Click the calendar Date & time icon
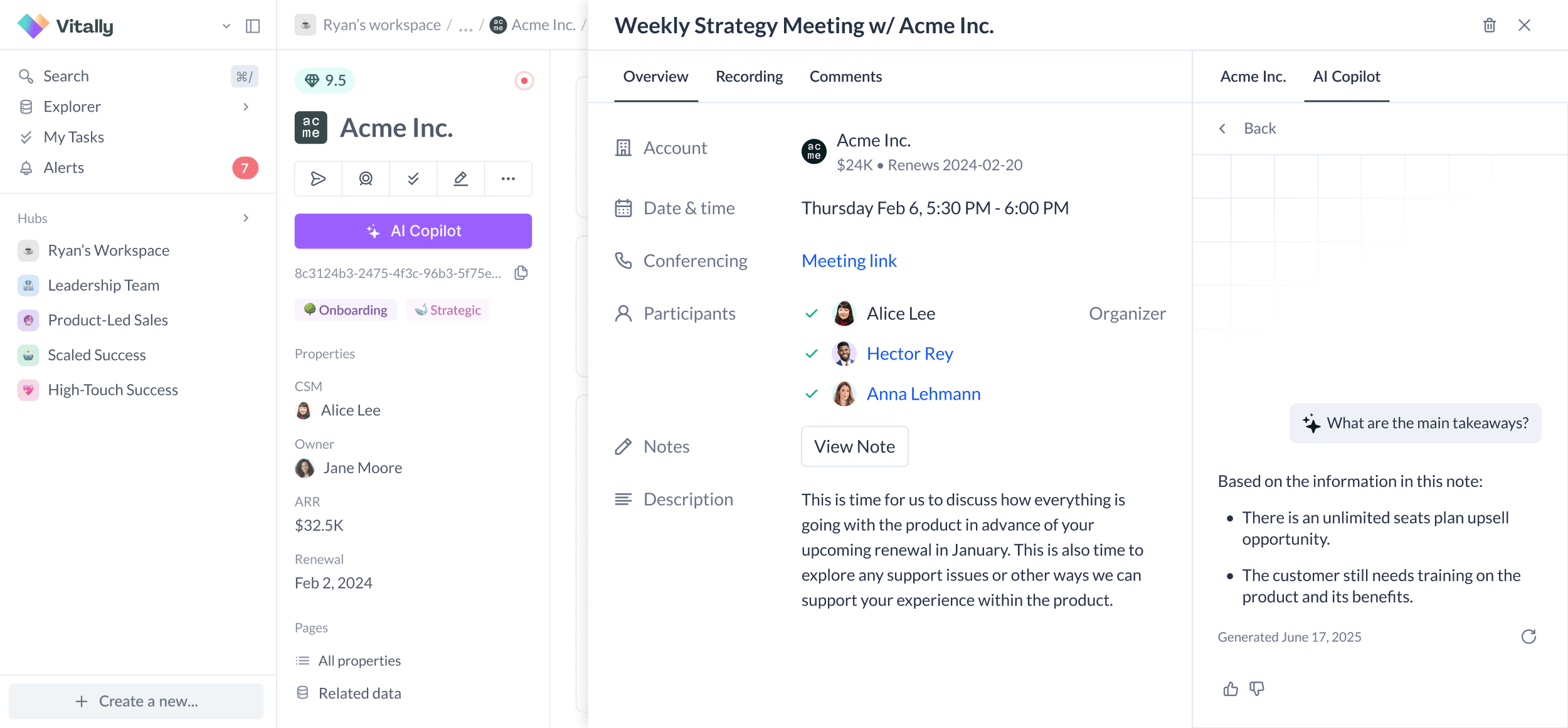The height and width of the screenshot is (728, 1568). 623,208
